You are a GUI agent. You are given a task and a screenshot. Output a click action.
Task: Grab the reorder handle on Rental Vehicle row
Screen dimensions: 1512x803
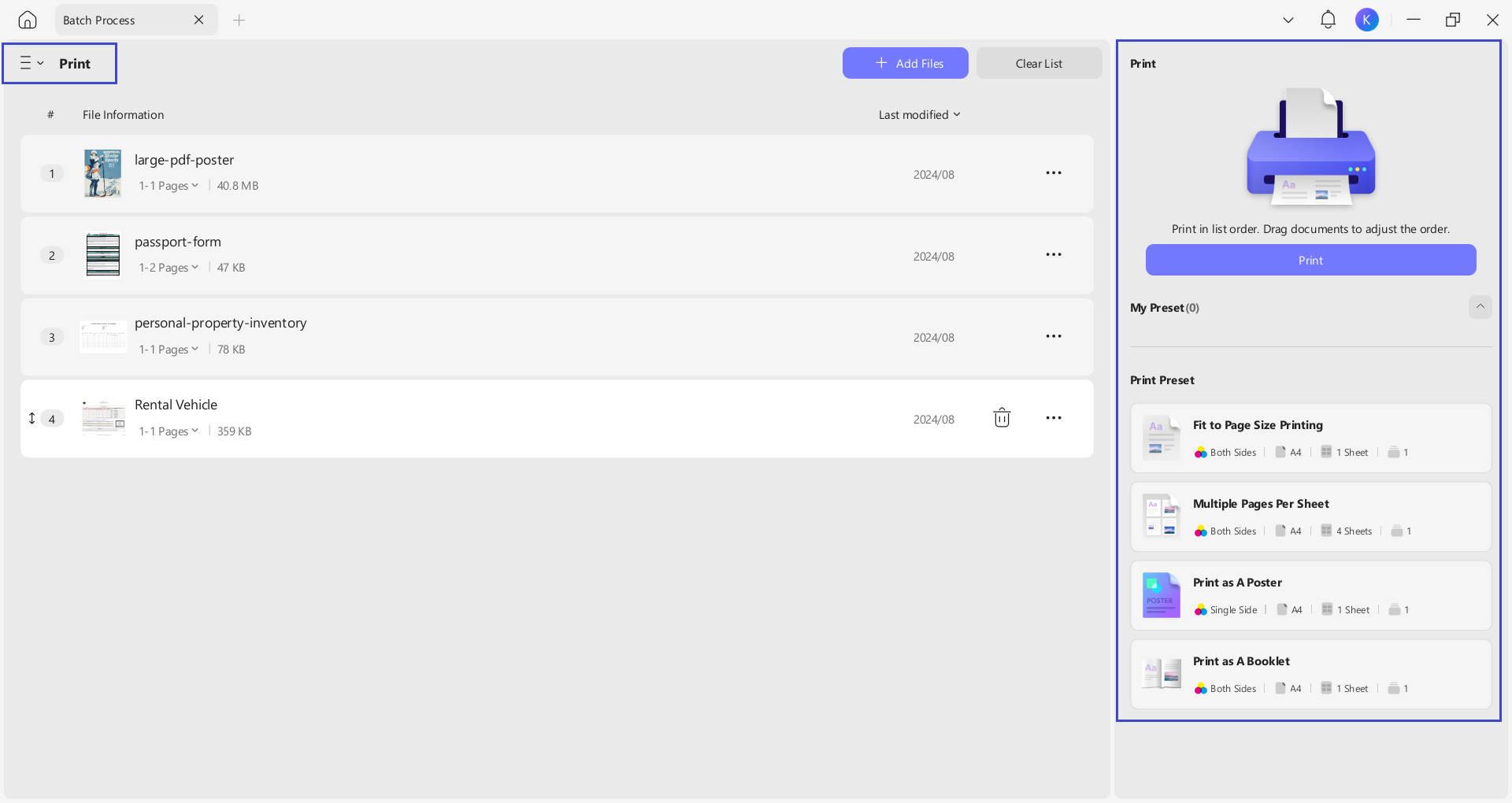point(31,418)
